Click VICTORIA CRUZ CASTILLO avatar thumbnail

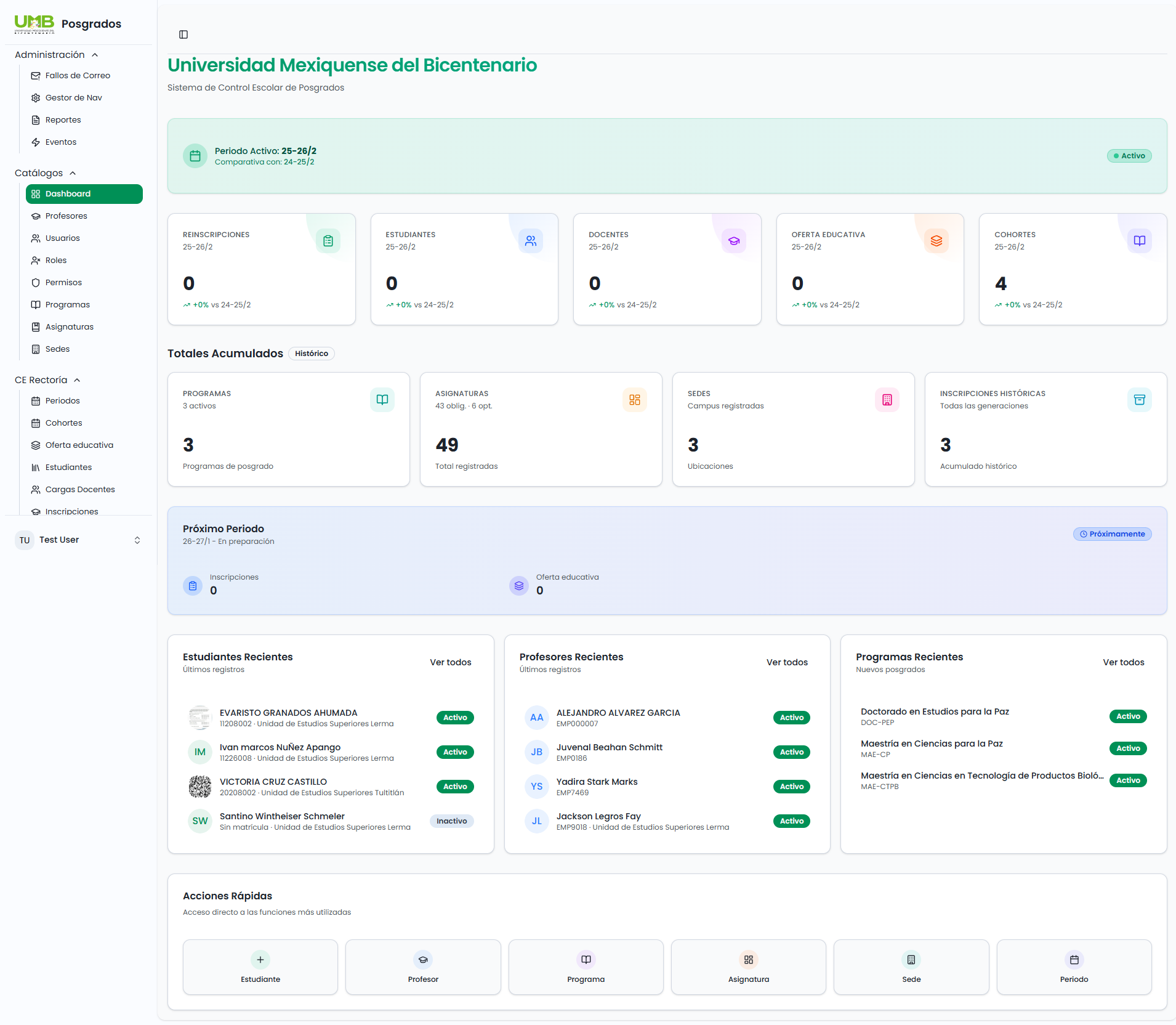(x=200, y=787)
